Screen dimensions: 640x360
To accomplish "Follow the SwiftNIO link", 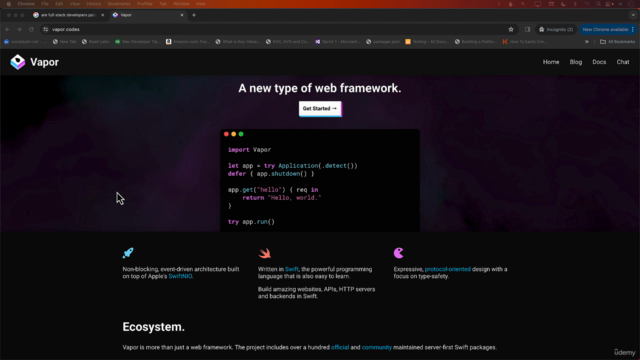I will [x=180, y=276].
